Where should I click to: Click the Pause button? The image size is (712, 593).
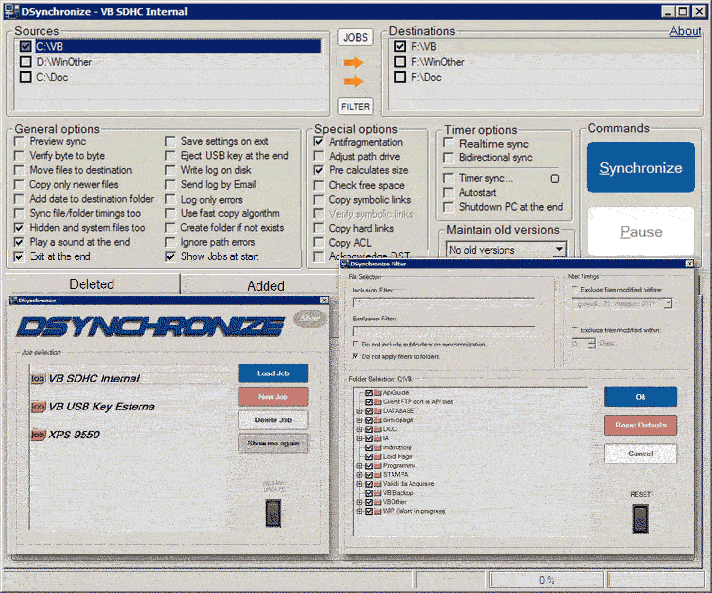pos(641,232)
